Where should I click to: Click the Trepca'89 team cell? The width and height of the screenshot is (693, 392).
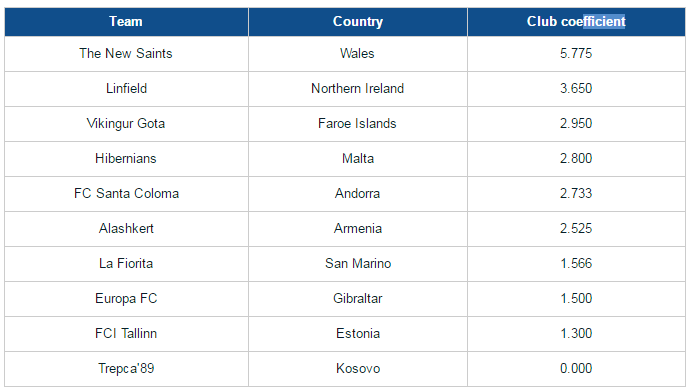coord(126,369)
